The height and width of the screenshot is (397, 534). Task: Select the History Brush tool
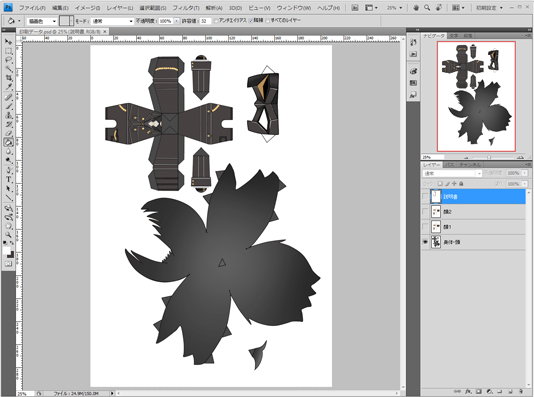[x=9, y=124]
